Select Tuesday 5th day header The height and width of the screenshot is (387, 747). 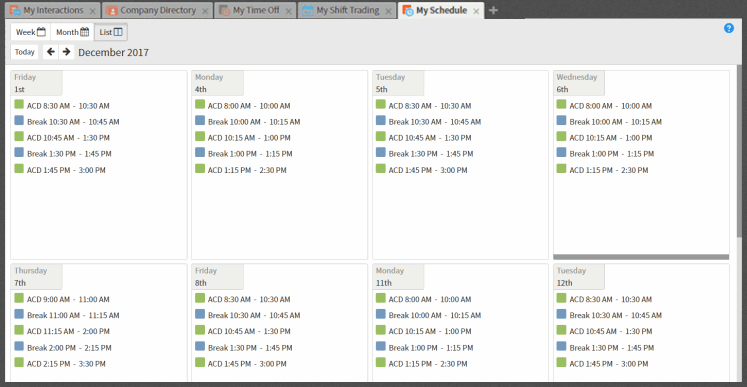[x=398, y=83]
